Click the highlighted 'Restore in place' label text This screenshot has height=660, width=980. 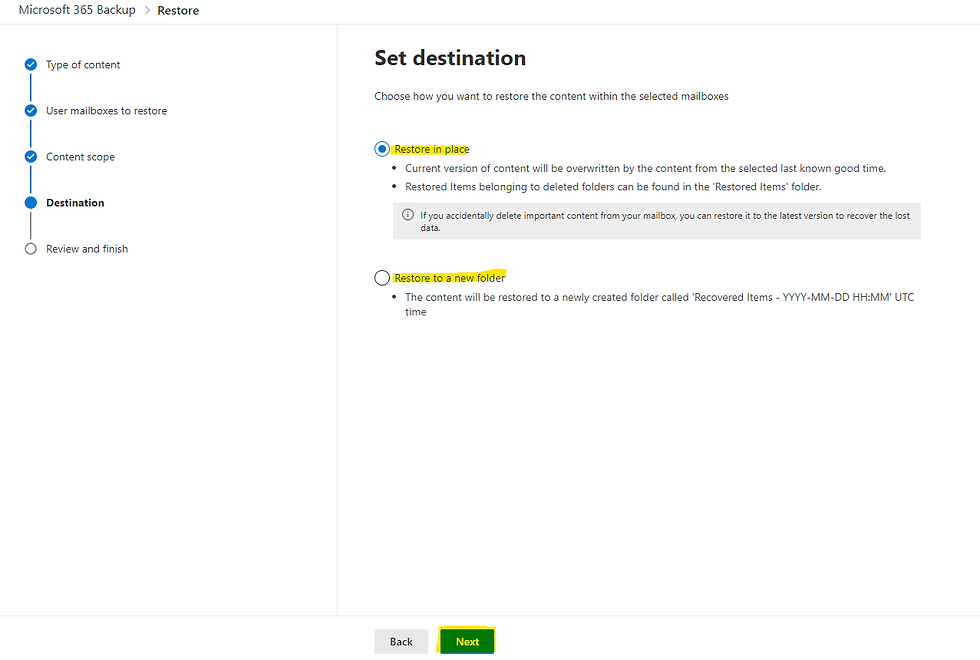click(x=432, y=149)
